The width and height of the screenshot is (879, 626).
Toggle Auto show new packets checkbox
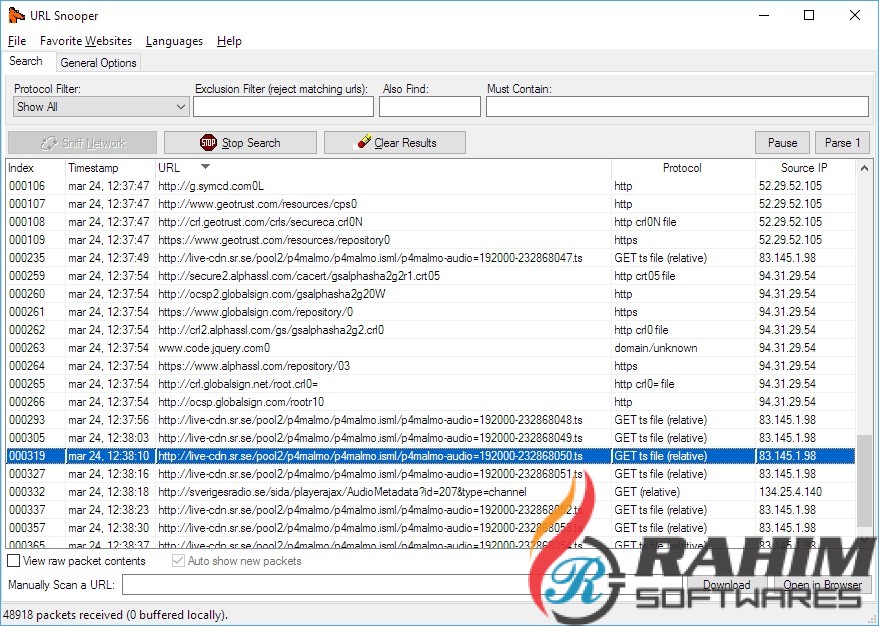(x=178, y=560)
